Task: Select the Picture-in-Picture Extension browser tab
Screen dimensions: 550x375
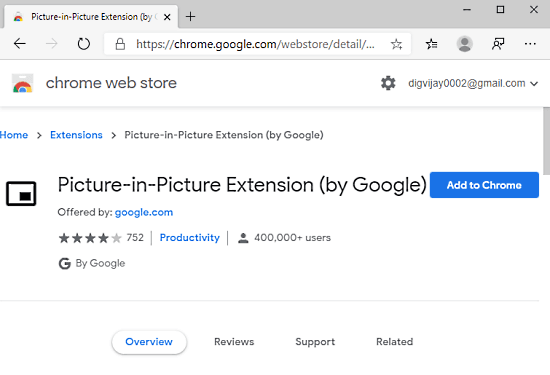Action: click(90, 17)
